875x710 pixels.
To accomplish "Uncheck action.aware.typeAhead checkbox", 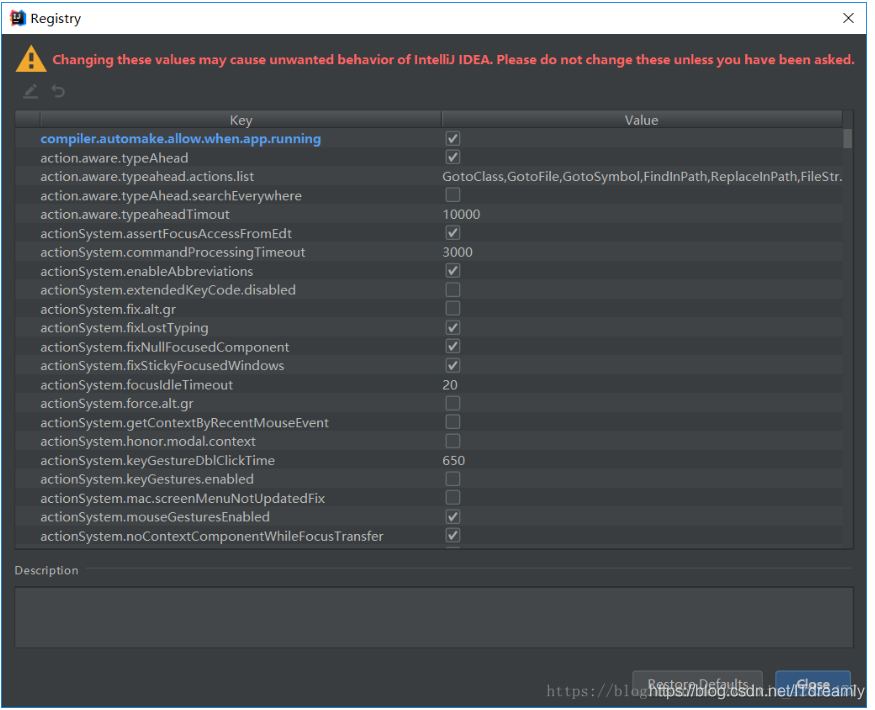I will 453,157.
